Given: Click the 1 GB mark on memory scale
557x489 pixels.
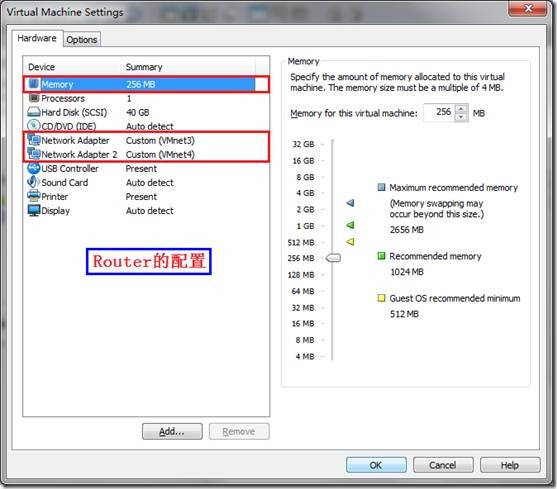Looking at the screenshot, I should pos(305,226).
